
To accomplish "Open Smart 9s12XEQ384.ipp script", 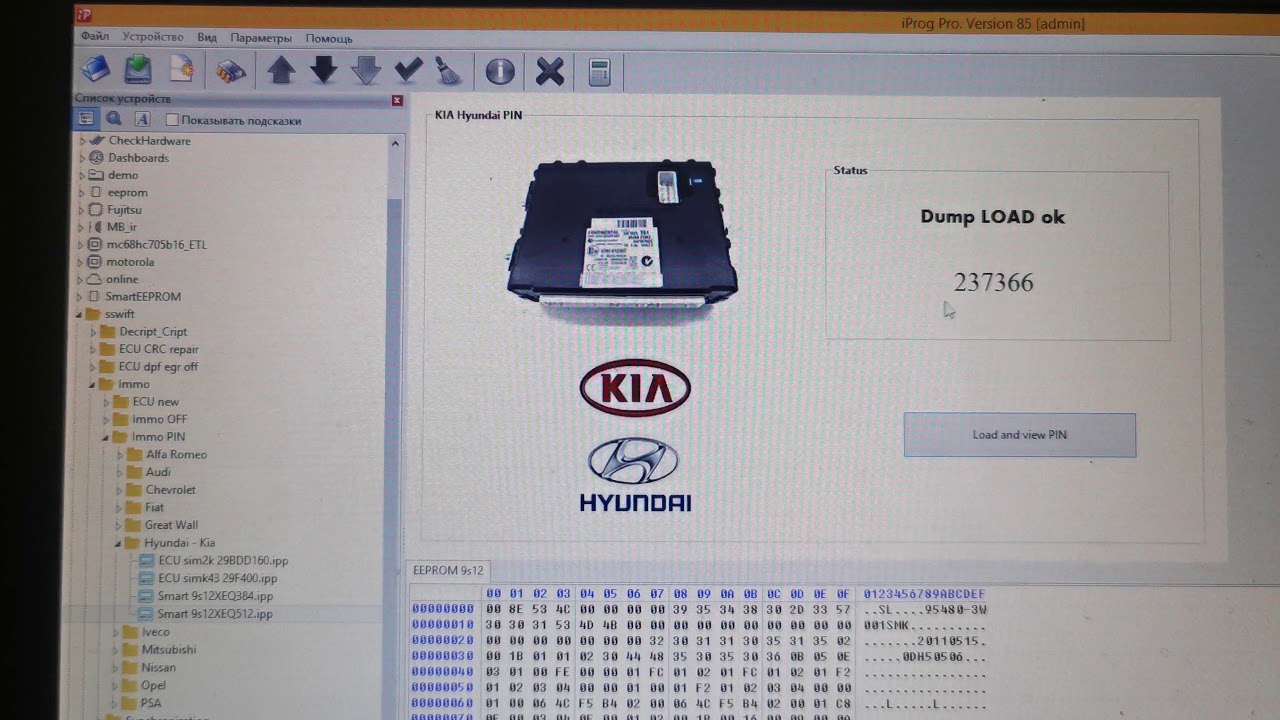I will coord(215,596).
